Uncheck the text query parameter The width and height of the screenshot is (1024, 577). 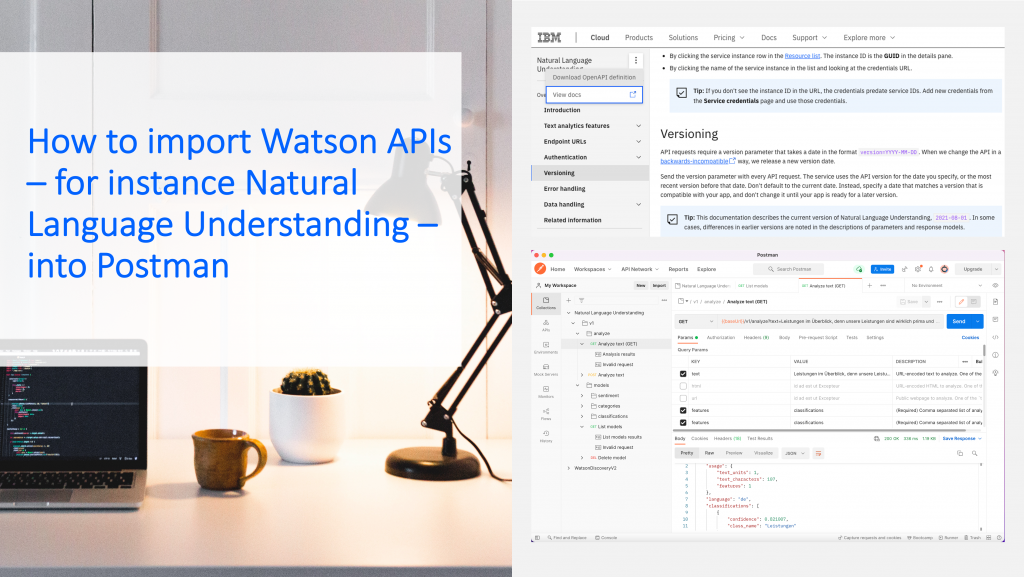click(x=682, y=374)
